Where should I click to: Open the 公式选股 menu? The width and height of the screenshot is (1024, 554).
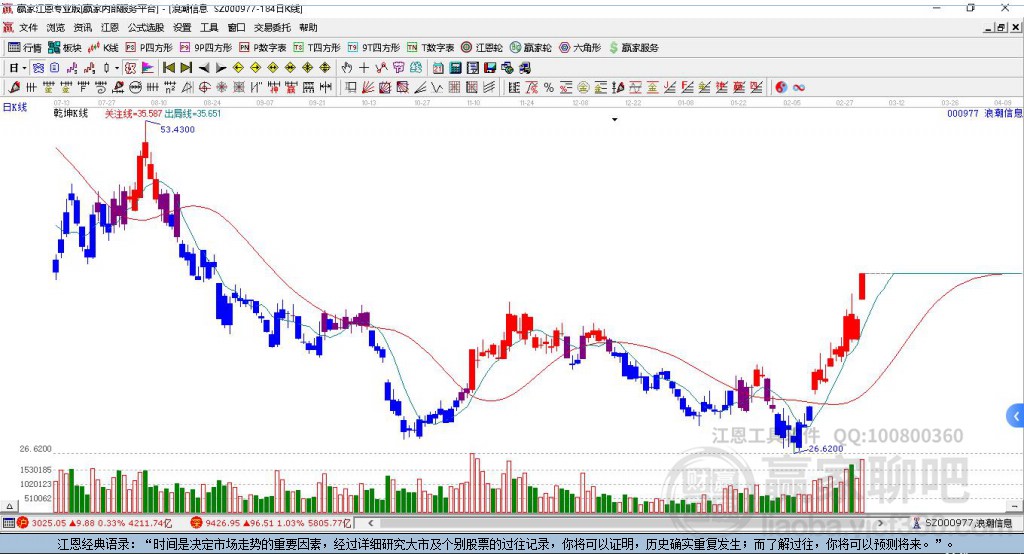(x=146, y=27)
